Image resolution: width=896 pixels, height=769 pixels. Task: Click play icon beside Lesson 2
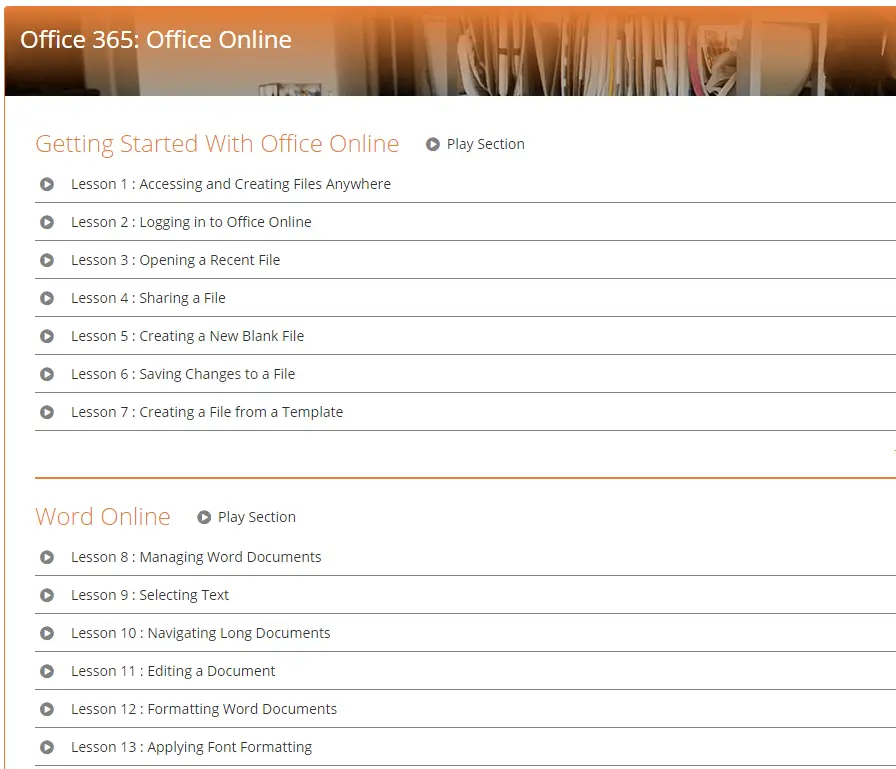point(47,222)
